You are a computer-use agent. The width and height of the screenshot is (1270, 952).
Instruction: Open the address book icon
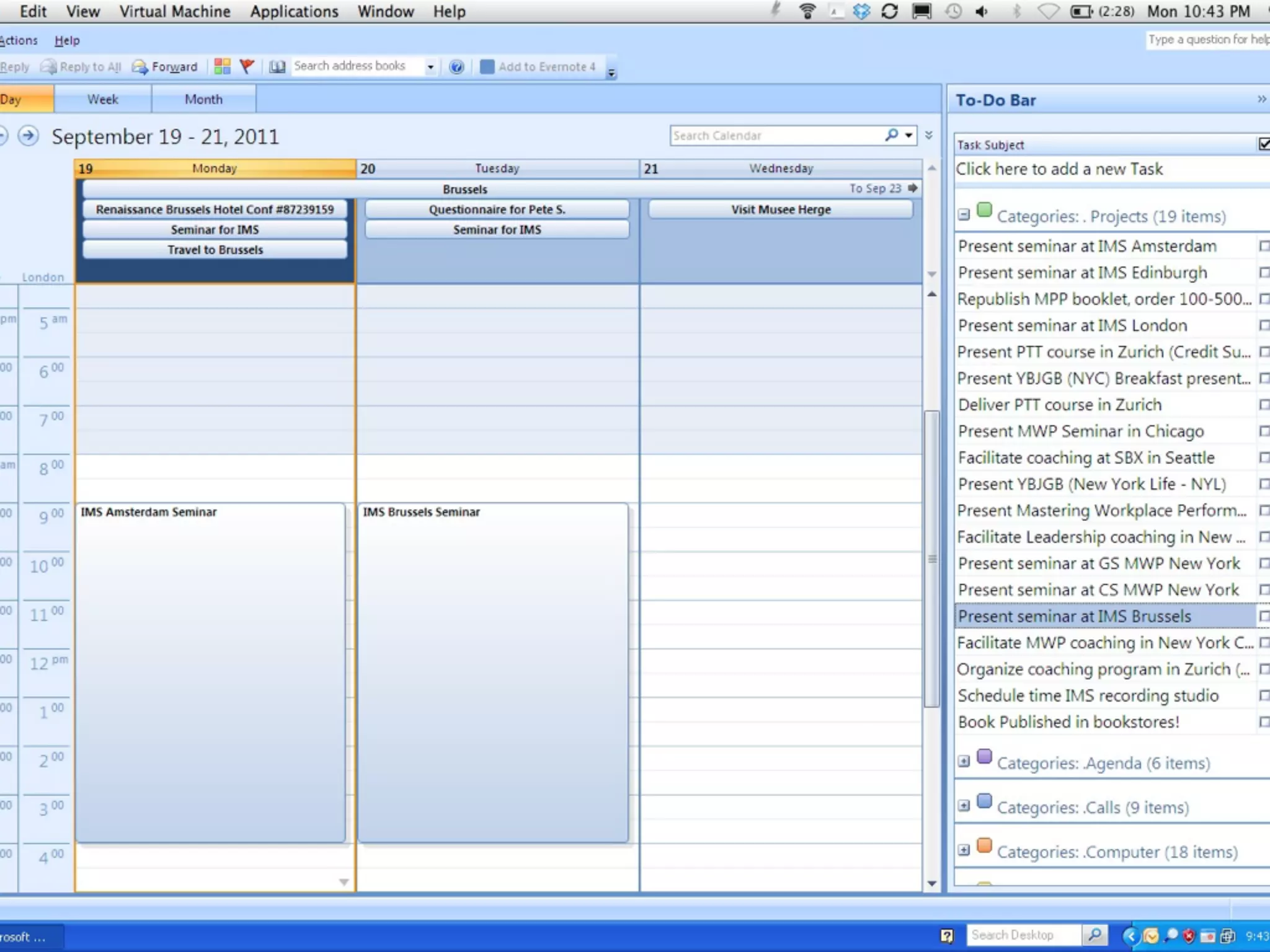pyautogui.click(x=277, y=67)
